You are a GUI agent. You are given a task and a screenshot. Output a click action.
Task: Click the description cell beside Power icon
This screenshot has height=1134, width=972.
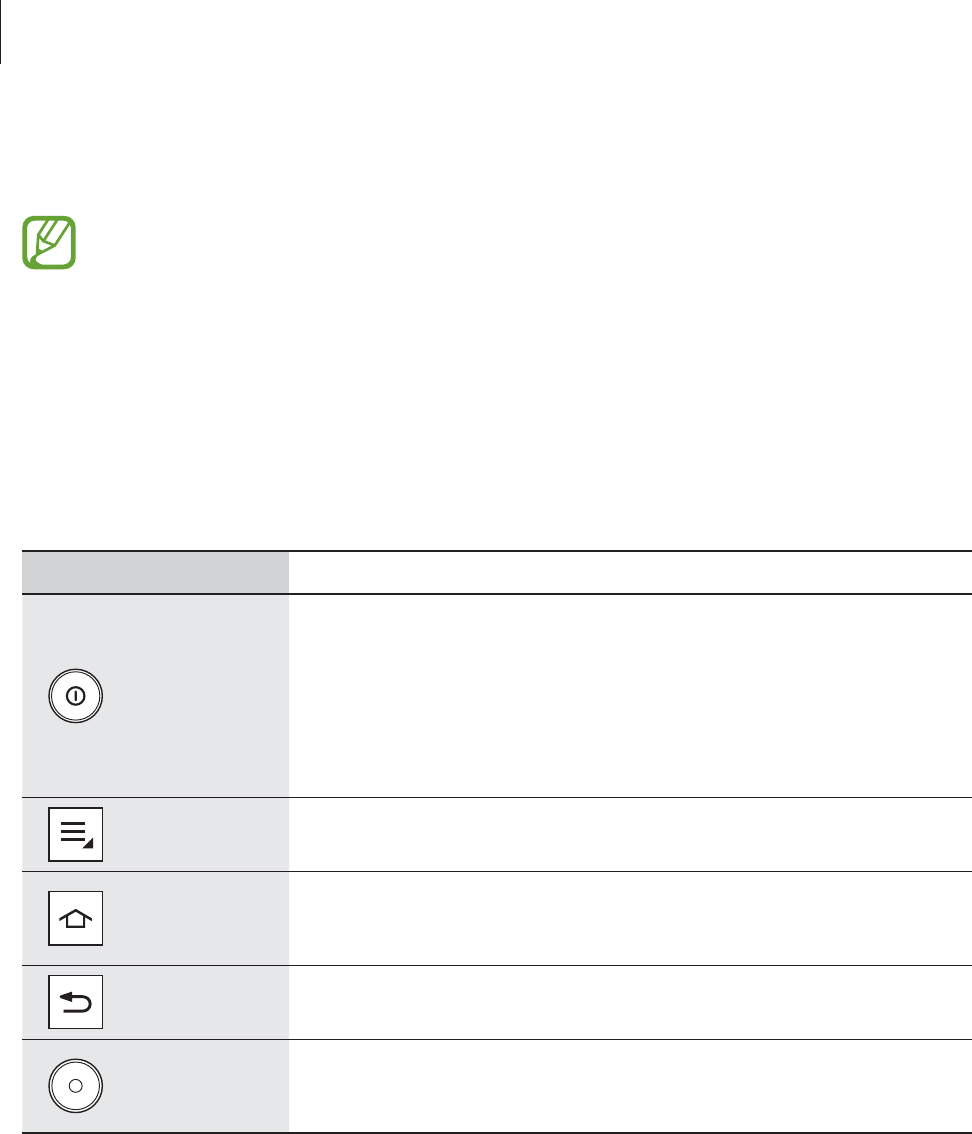(630, 696)
